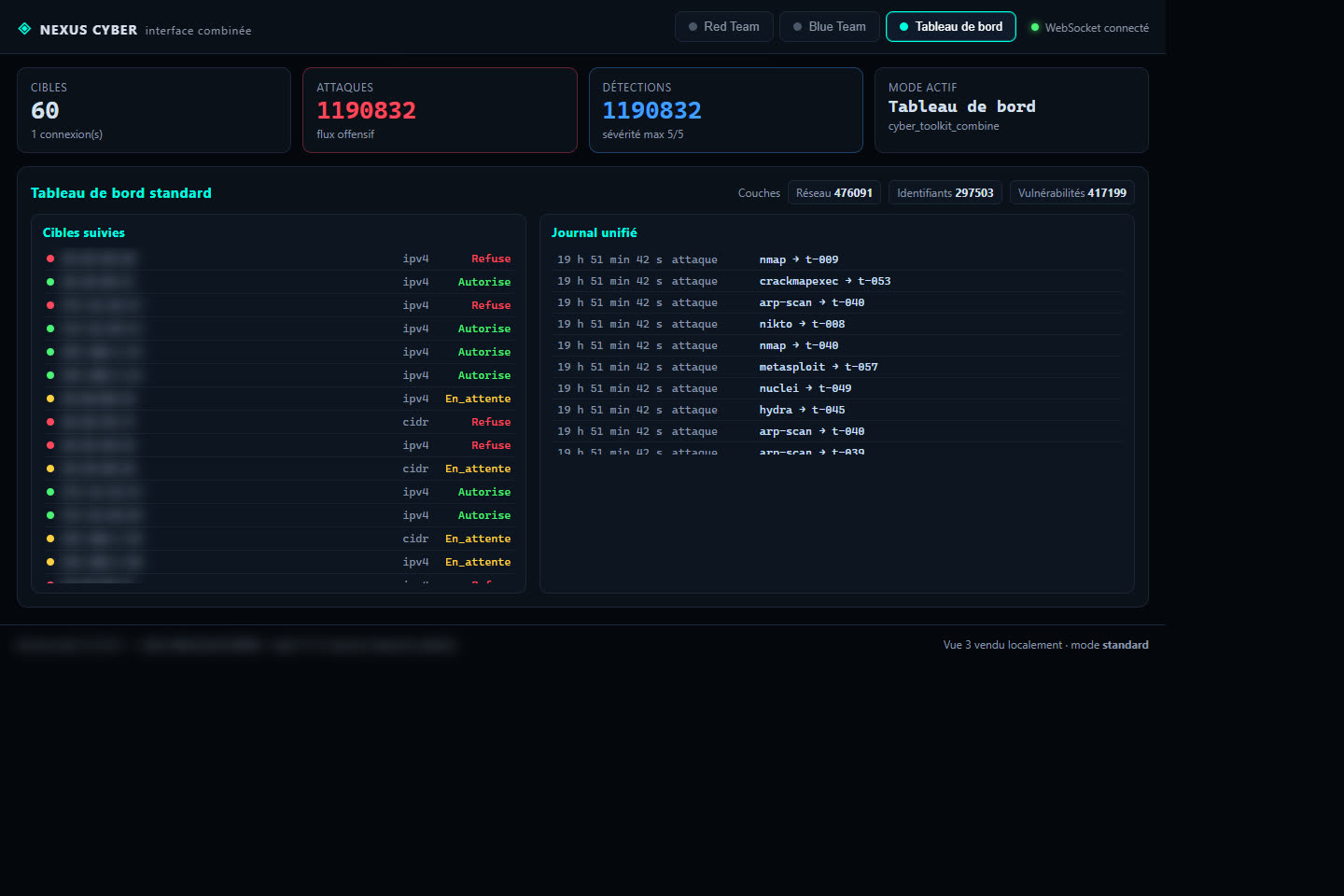This screenshot has width=1344, height=896.
Task: Click the green WebSocket connecté status dot
Action: pos(1034,27)
